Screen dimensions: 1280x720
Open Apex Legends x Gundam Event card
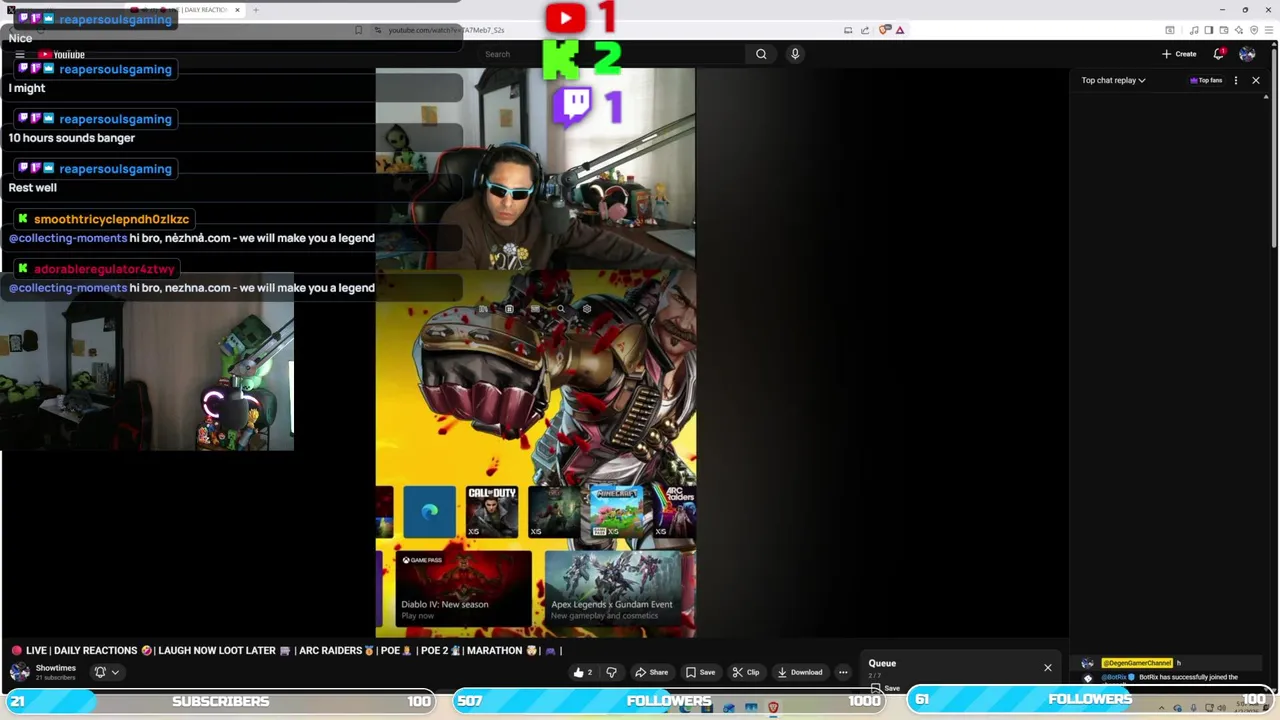[614, 588]
